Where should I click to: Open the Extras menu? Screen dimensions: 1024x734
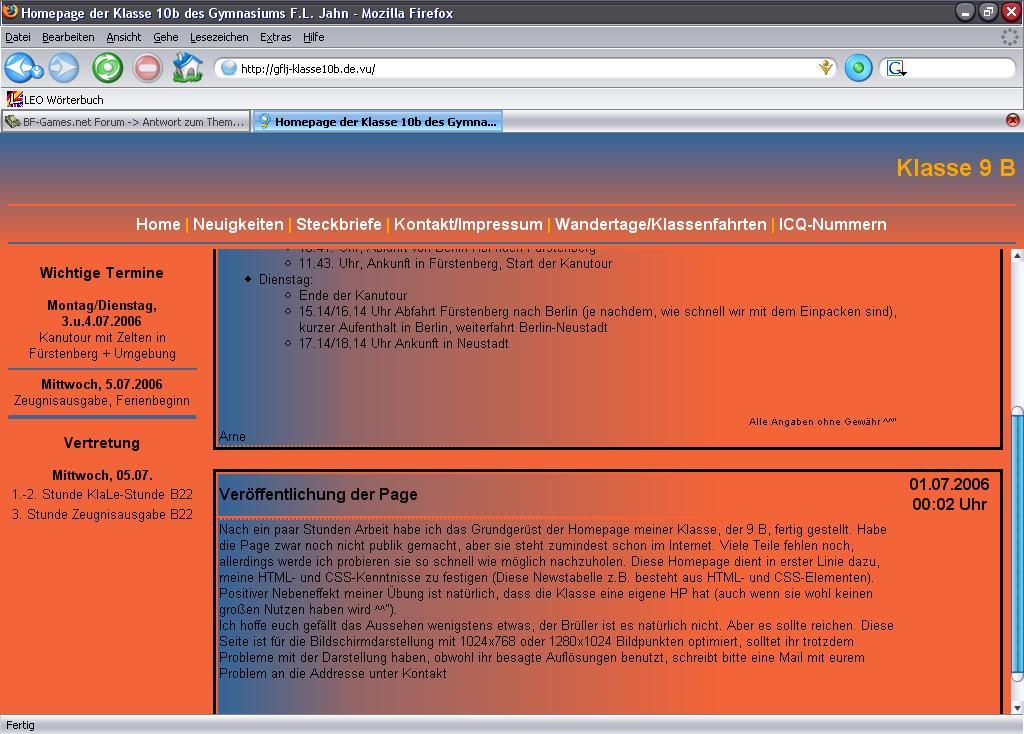(x=275, y=37)
